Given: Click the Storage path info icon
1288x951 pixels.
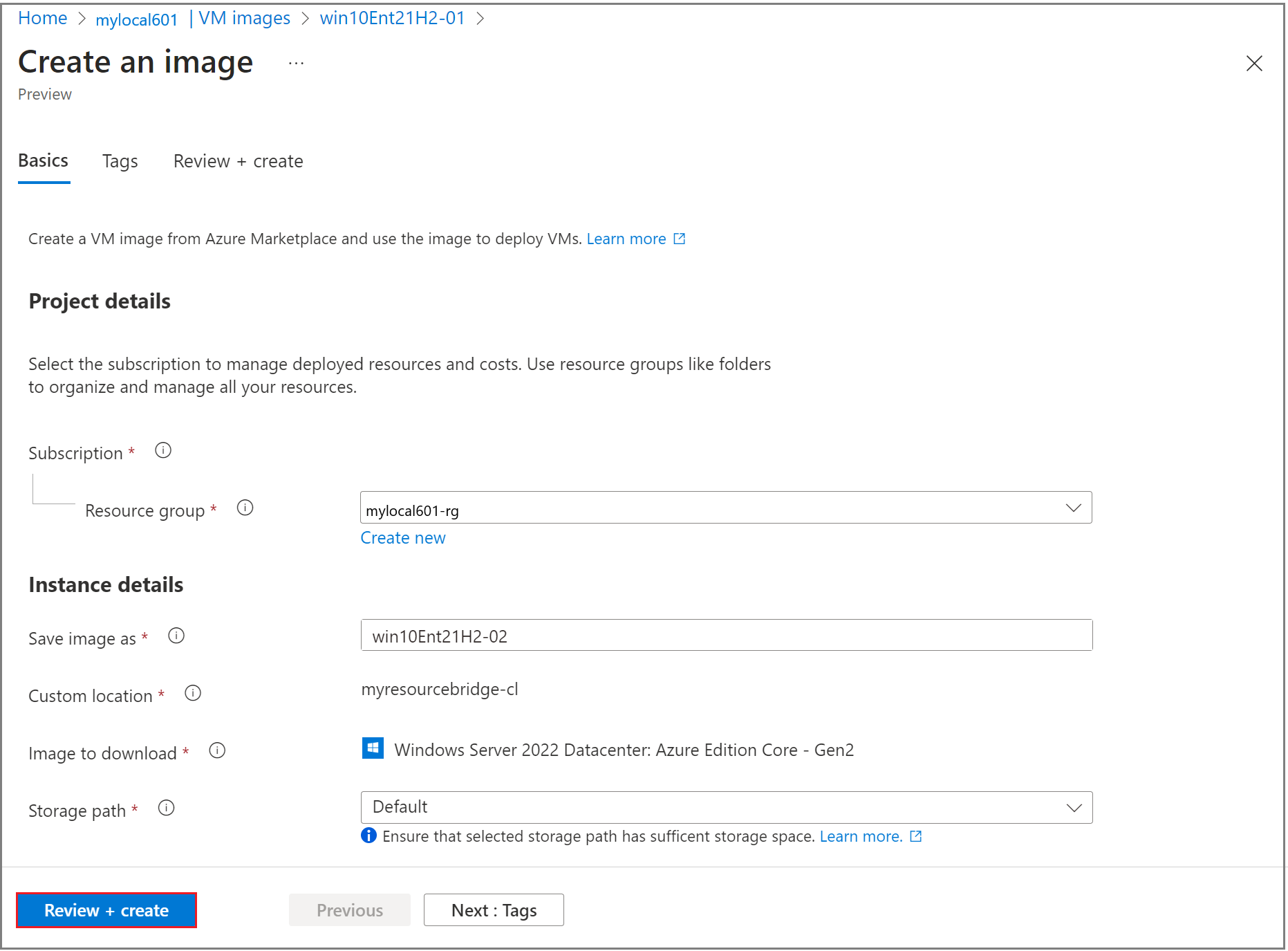Looking at the screenshot, I should tap(166, 808).
